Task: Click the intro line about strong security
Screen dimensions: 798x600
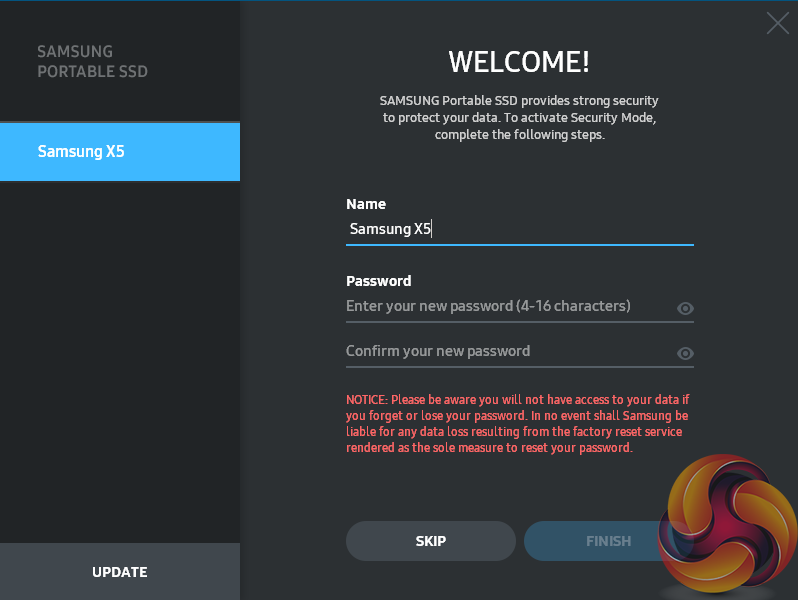Action: tap(519, 101)
